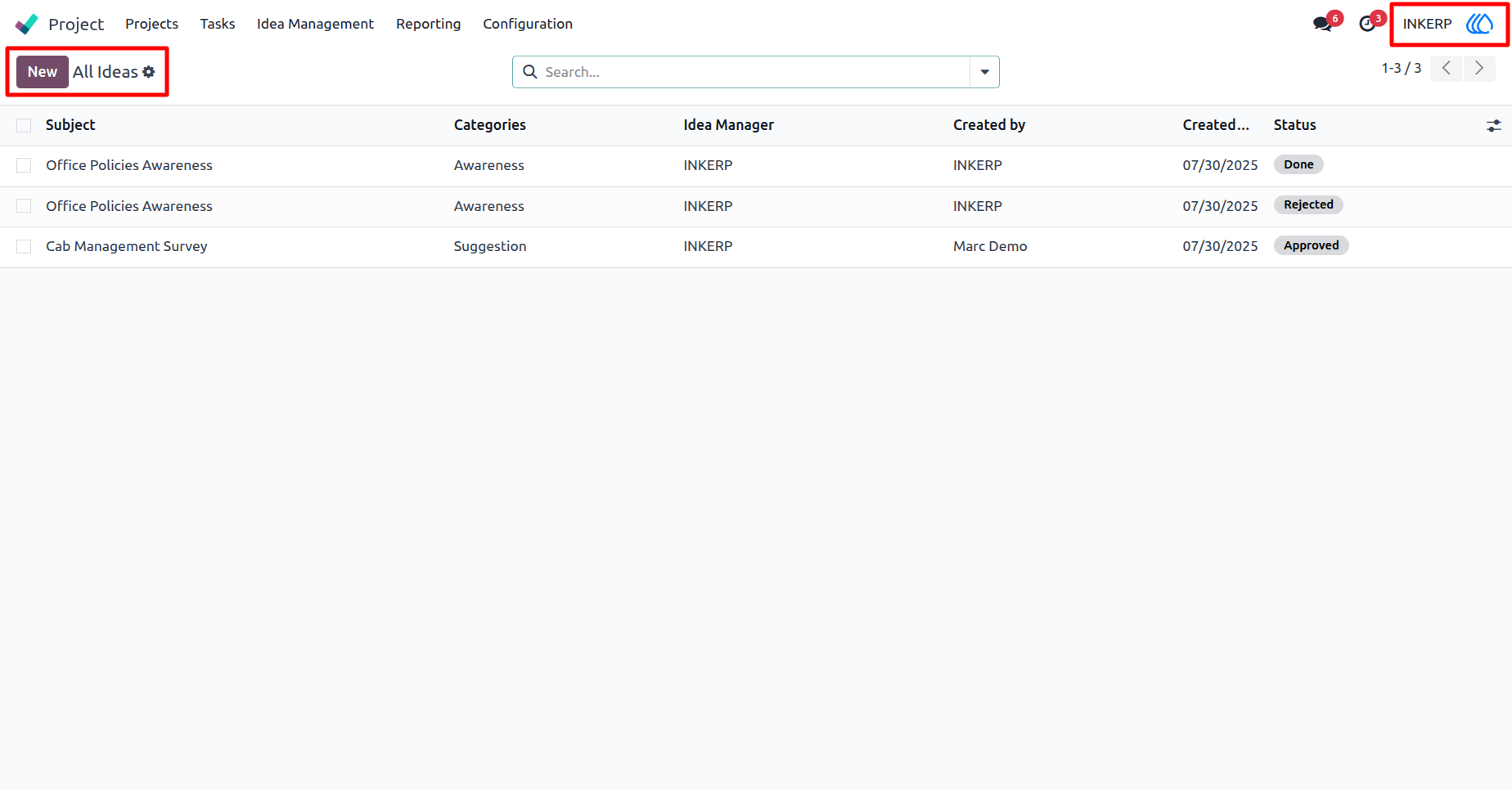Select all ideas with header checkbox
The width and height of the screenshot is (1512, 790).
pos(24,125)
